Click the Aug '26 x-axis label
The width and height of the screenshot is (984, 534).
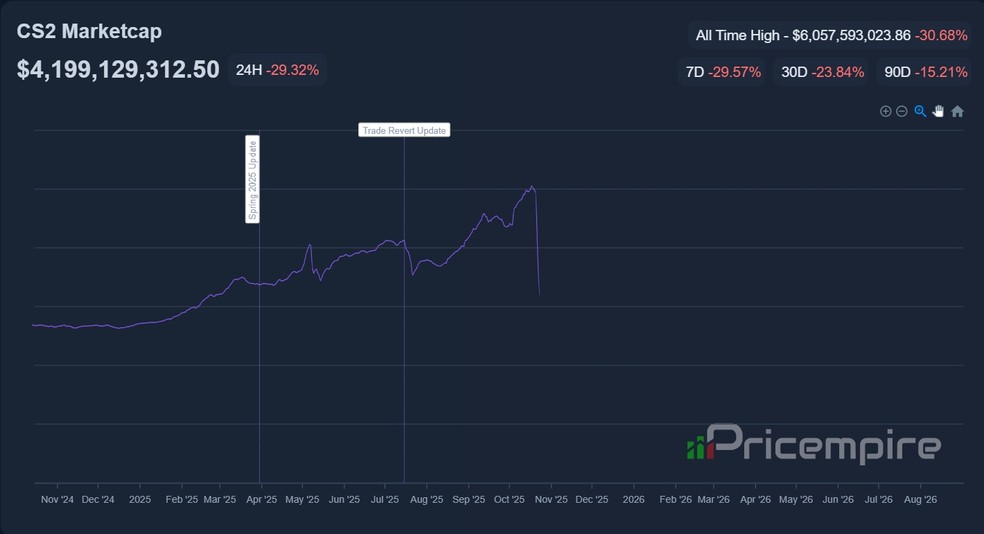pos(920,499)
